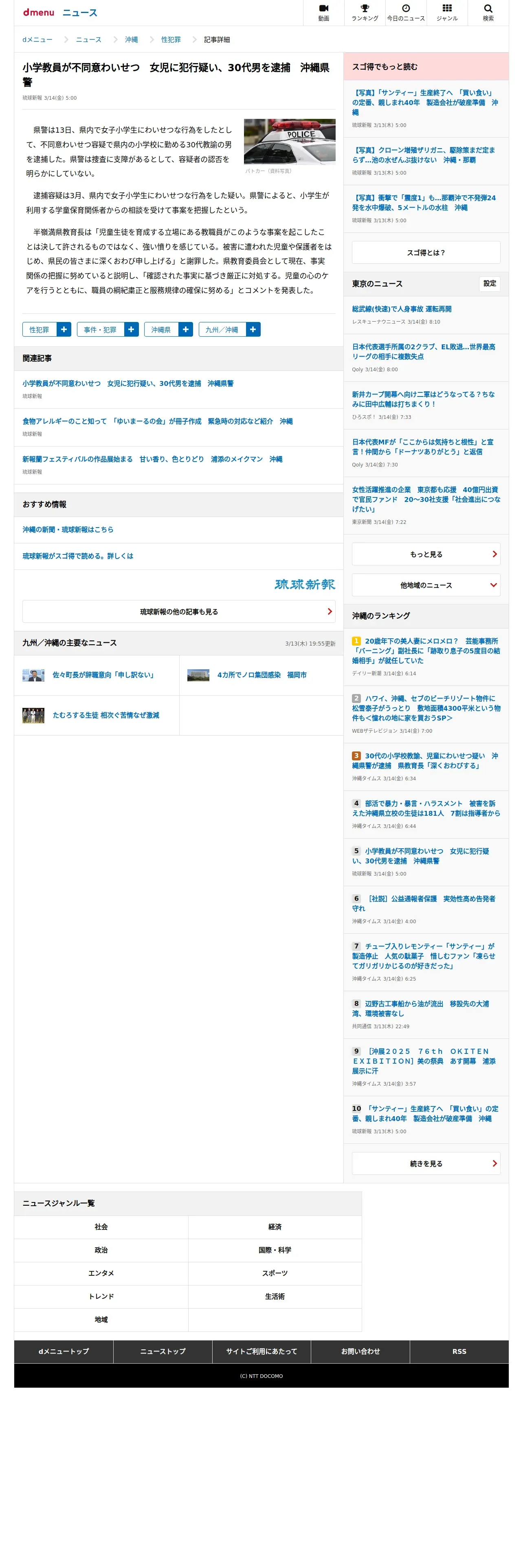Image resolution: width=523 pixels, height=1568 pixels.
Task: Select the 九州／沖縄 tag label
Action: [222, 329]
